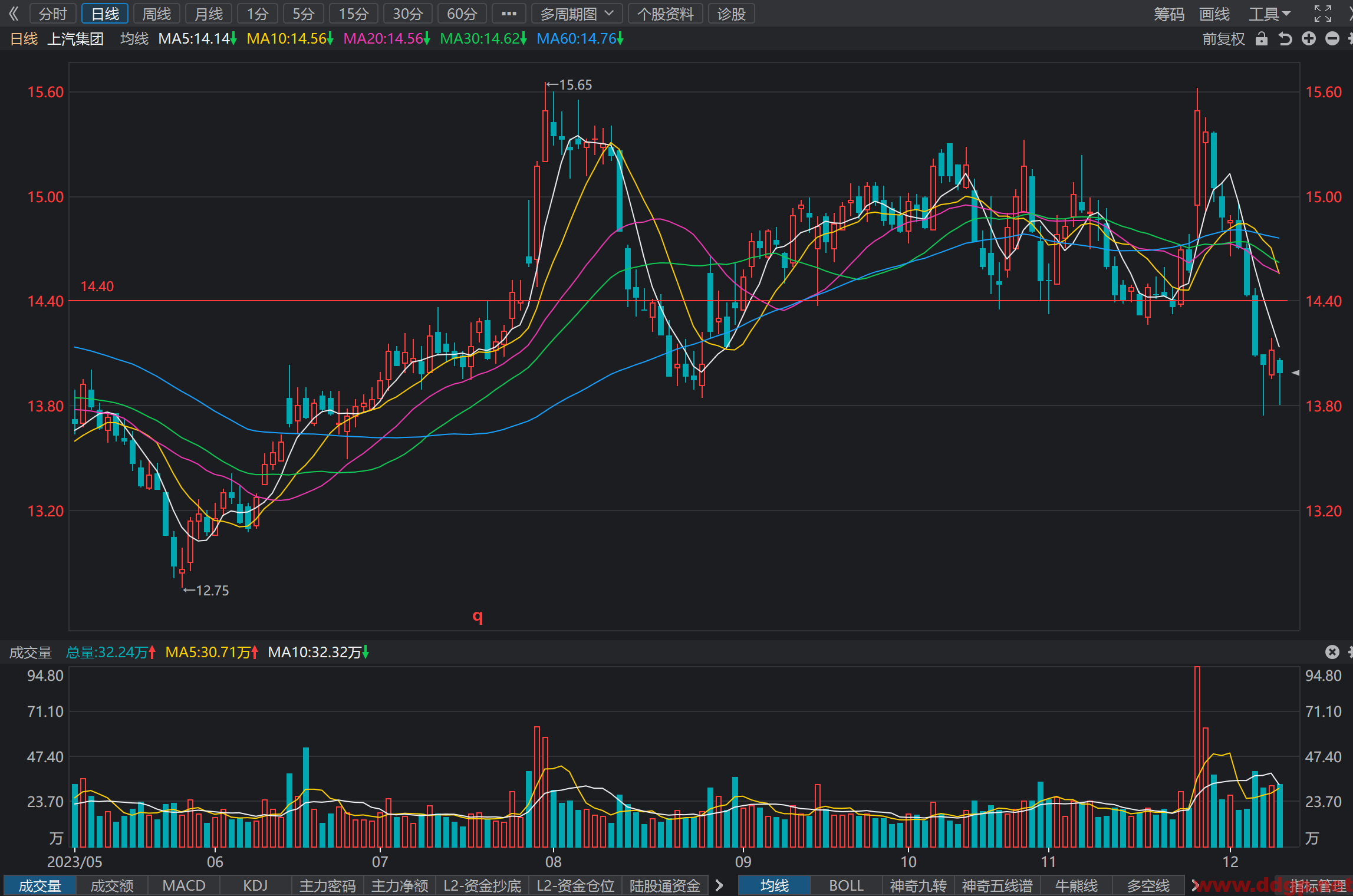Image resolution: width=1353 pixels, height=896 pixels.
Task: Open 前复权 price adjustment option
Action: pyautogui.click(x=1224, y=39)
